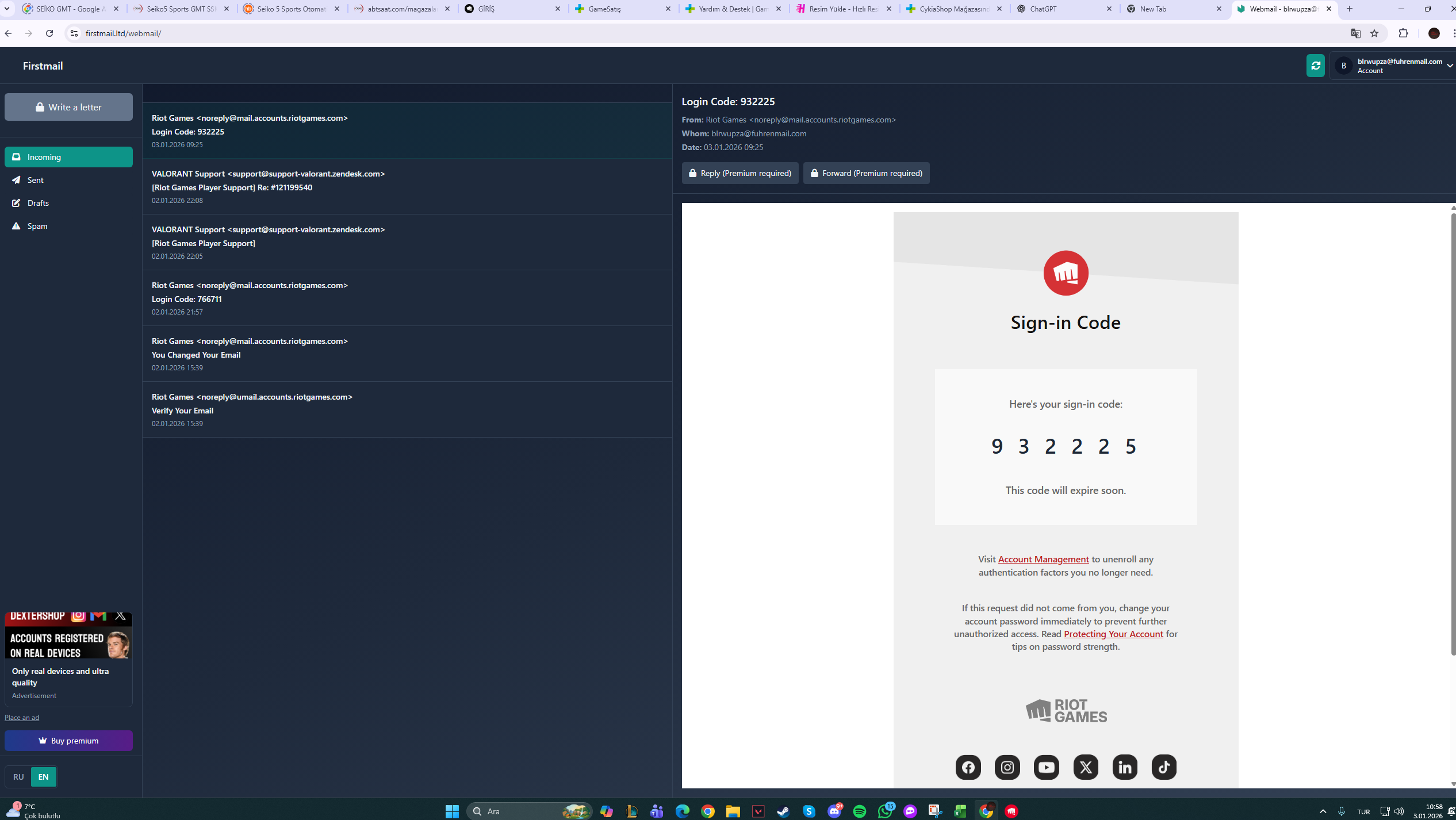The height and width of the screenshot is (820, 1456).
Task: Open the Re: #121199540 support email
Action: click(x=407, y=186)
